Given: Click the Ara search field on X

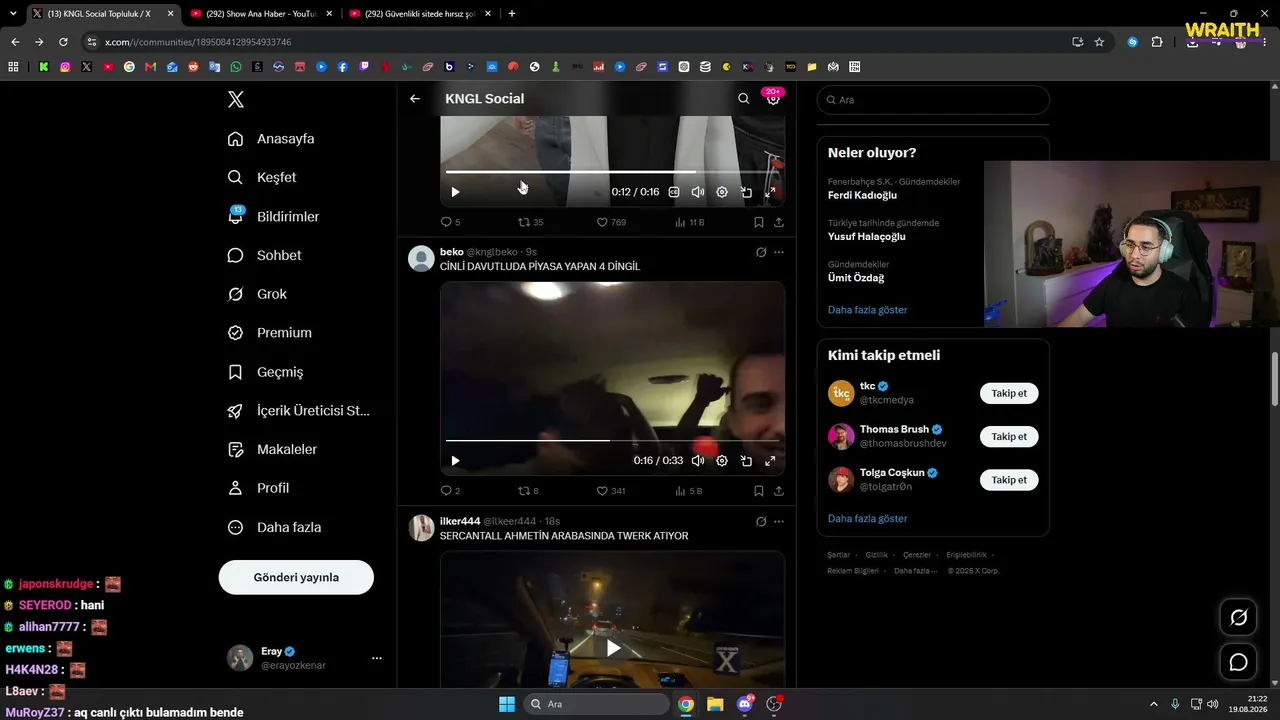Looking at the screenshot, I should [933, 100].
